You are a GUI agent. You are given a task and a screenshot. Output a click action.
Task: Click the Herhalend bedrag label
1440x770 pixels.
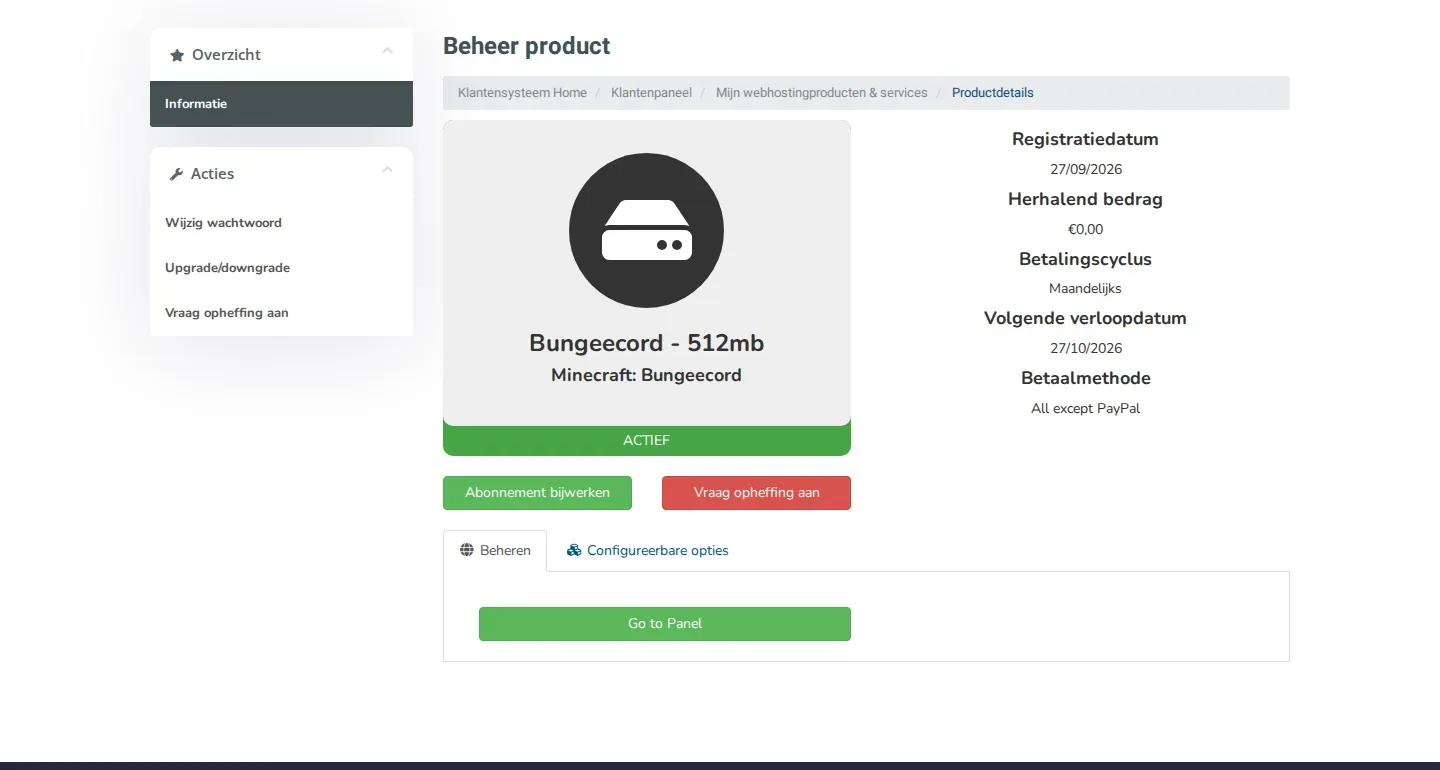pos(1085,199)
